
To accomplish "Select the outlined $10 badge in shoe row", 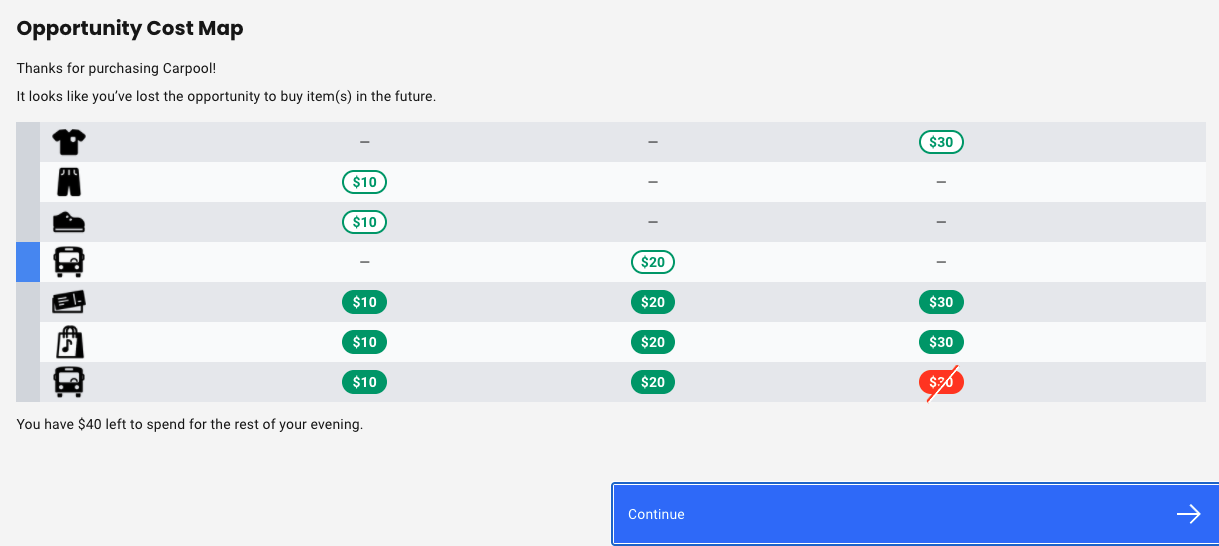I will [364, 222].
